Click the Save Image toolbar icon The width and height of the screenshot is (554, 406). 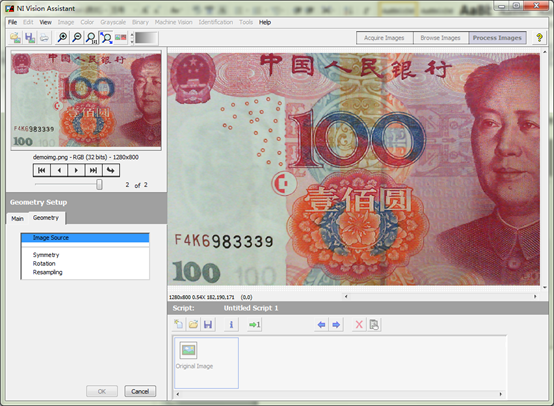(x=30, y=37)
